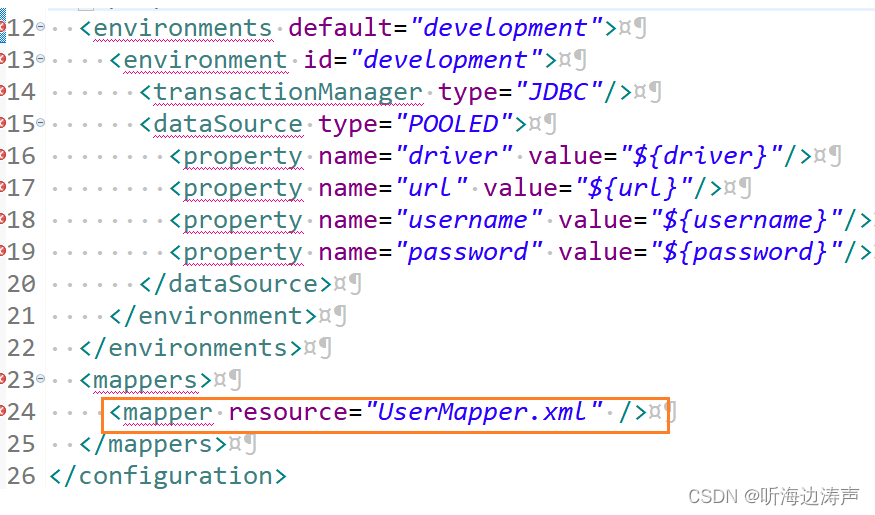Click line number 26 in the gutter

(x=21, y=477)
